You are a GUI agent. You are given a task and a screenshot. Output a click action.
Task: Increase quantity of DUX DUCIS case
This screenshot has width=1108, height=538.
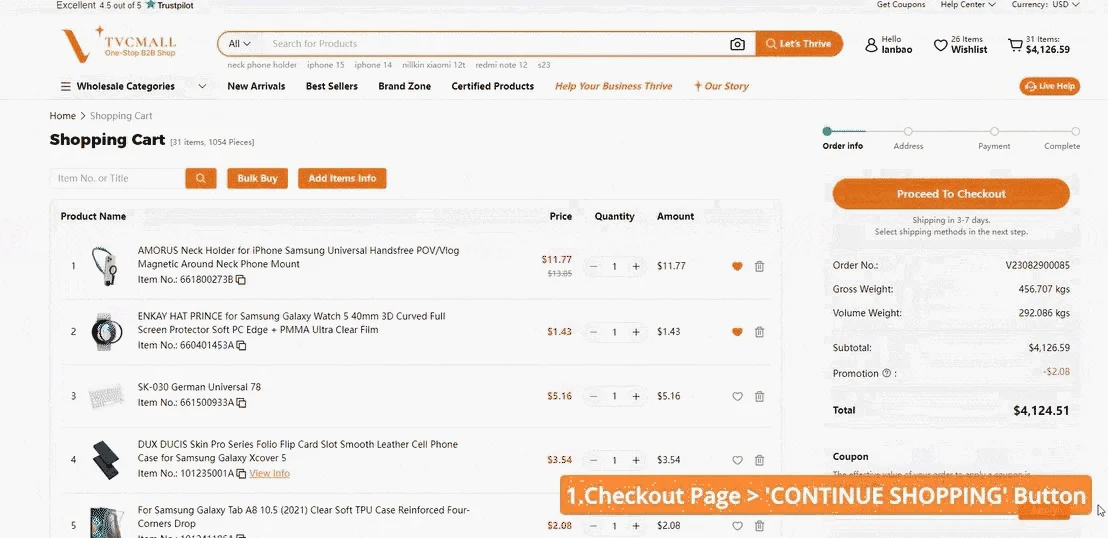pos(636,460)
